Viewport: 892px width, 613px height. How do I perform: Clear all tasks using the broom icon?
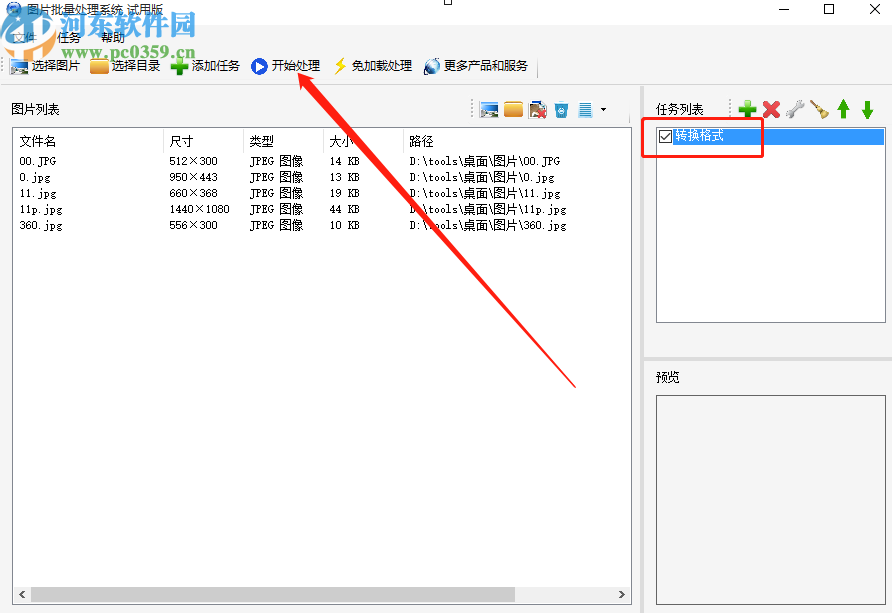pyautogui.click(x=820, y=109)
